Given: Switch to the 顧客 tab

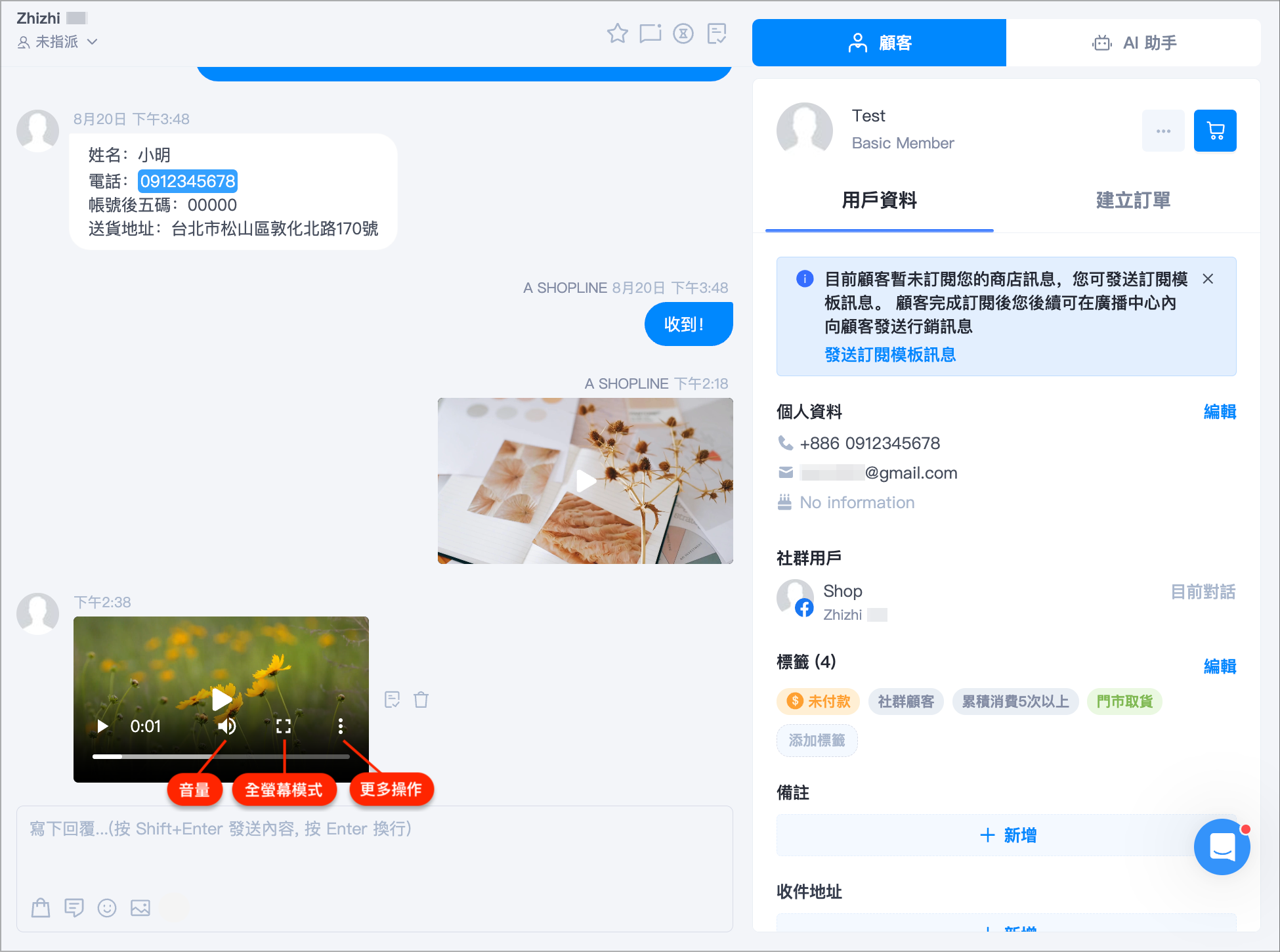Looking at the screenshot, I should click(879, 43).
